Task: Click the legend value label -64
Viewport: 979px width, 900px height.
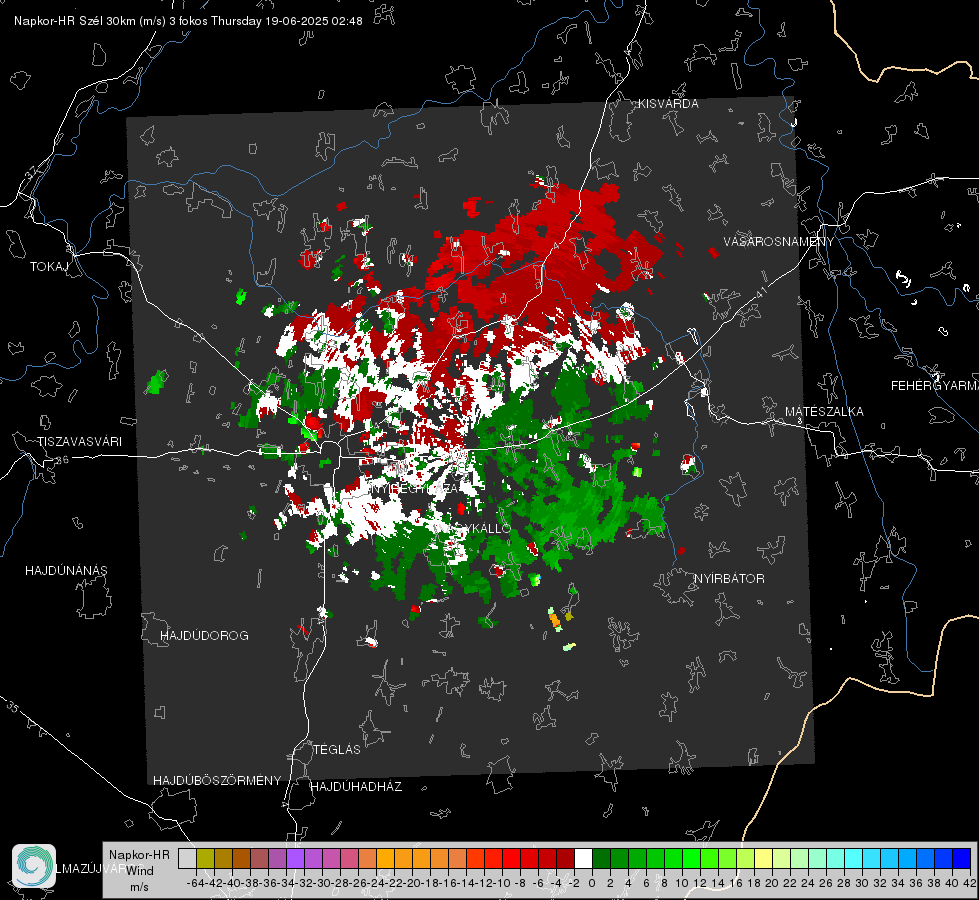Action: [x=196, y=883]
